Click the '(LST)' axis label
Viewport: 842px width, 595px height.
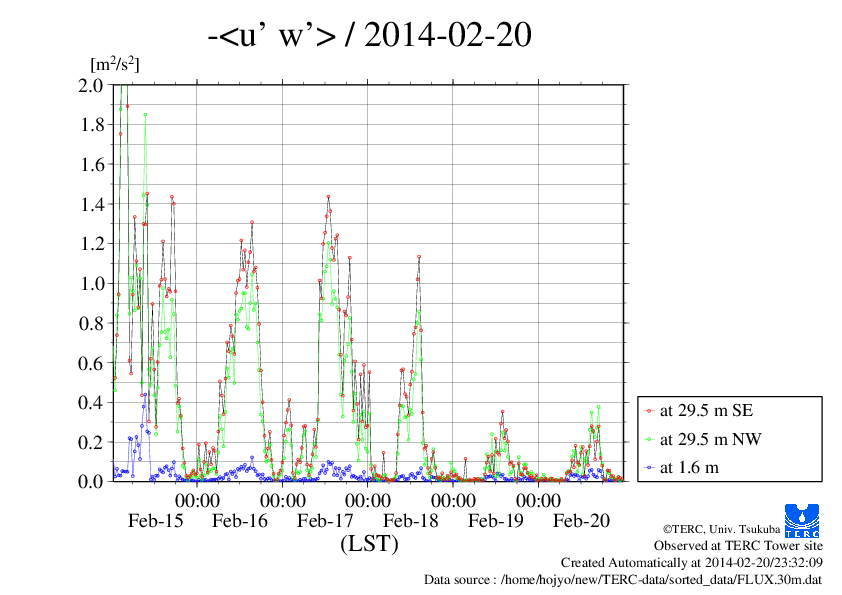(369, 544)
